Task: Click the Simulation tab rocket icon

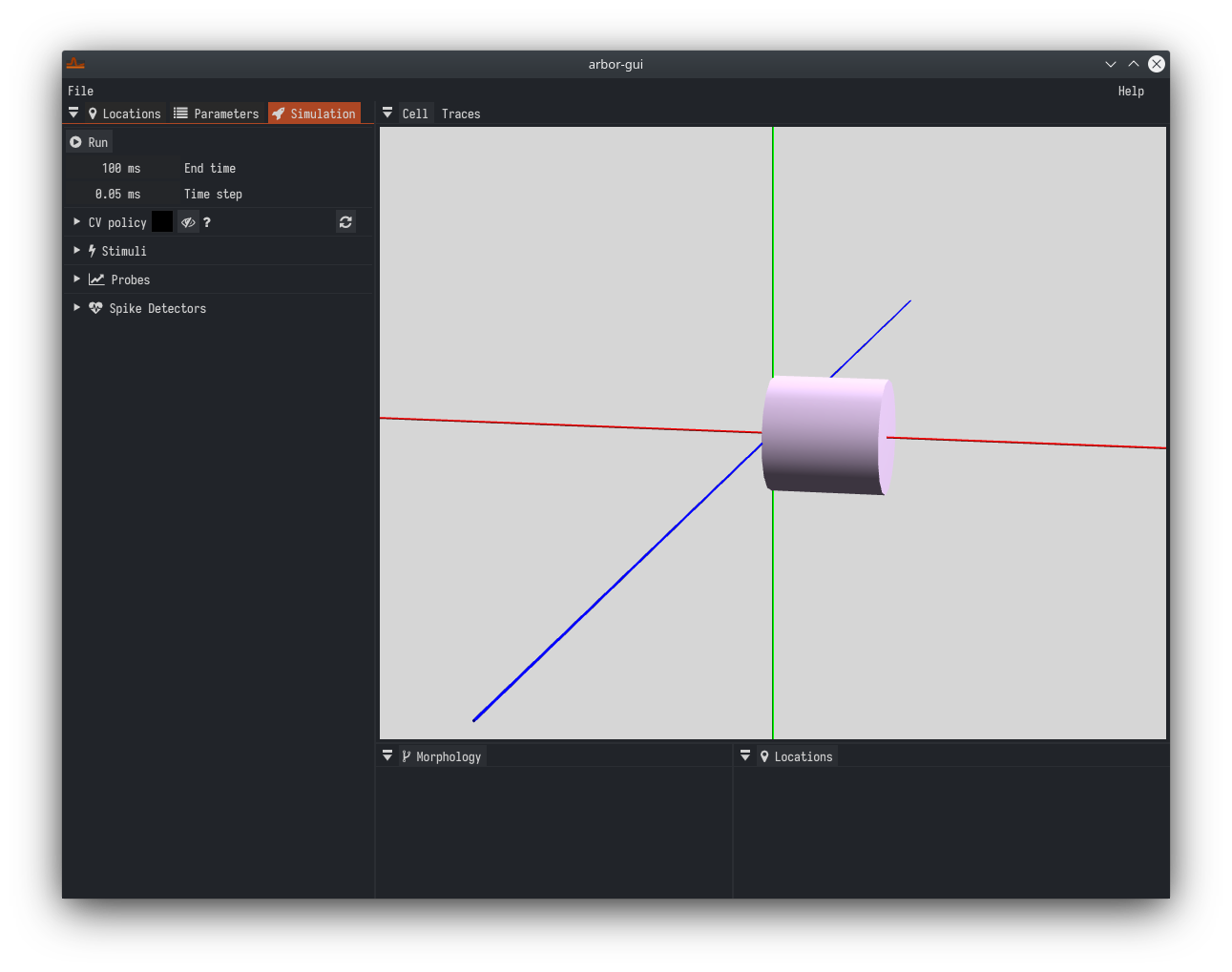Action: (279, 114)
